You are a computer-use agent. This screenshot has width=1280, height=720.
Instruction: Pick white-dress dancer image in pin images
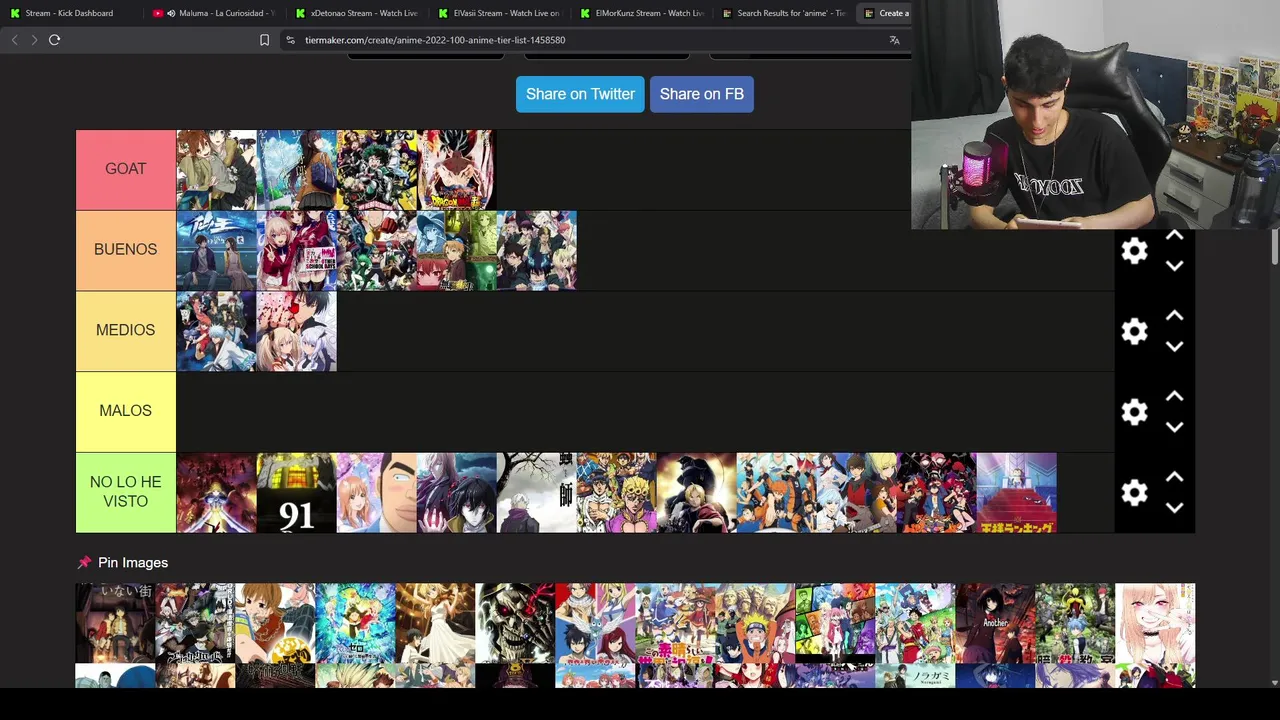(435, 624)
